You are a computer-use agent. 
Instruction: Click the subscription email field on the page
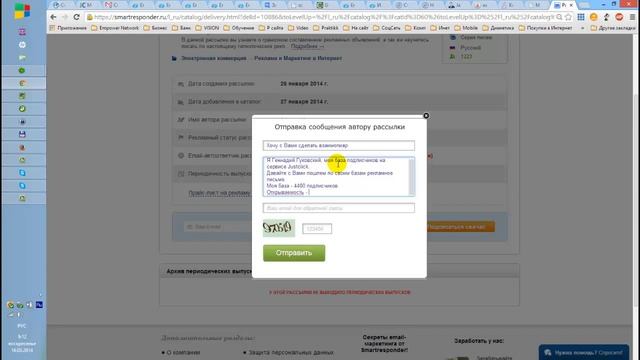coord(218,227)
